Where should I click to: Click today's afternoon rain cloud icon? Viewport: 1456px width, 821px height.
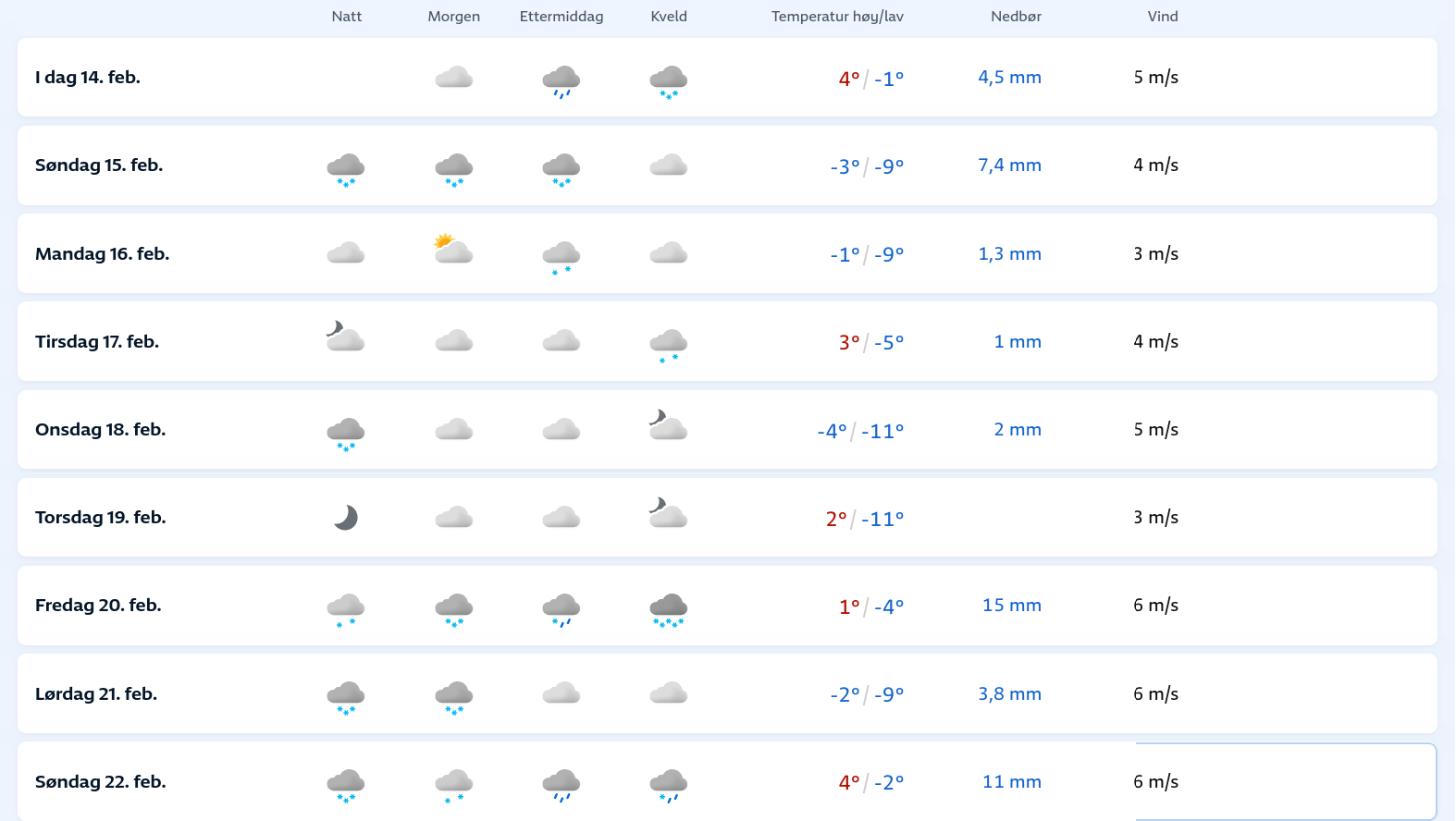click(561, 80)
